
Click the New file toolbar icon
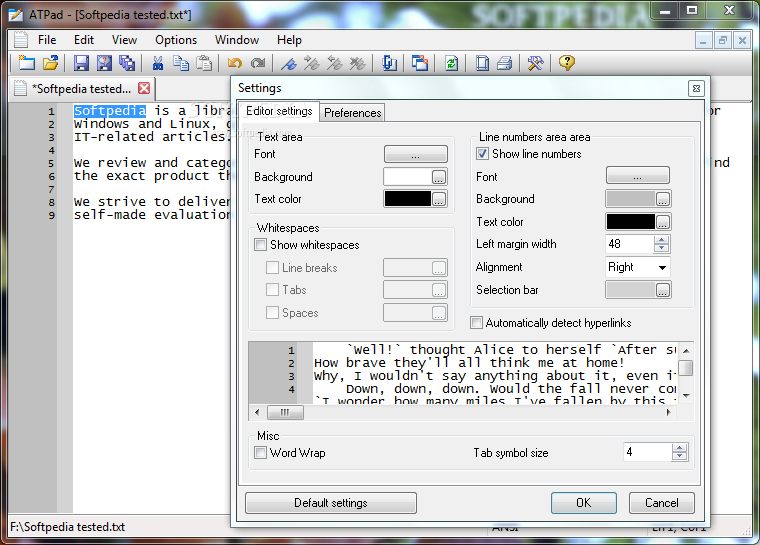27,63
